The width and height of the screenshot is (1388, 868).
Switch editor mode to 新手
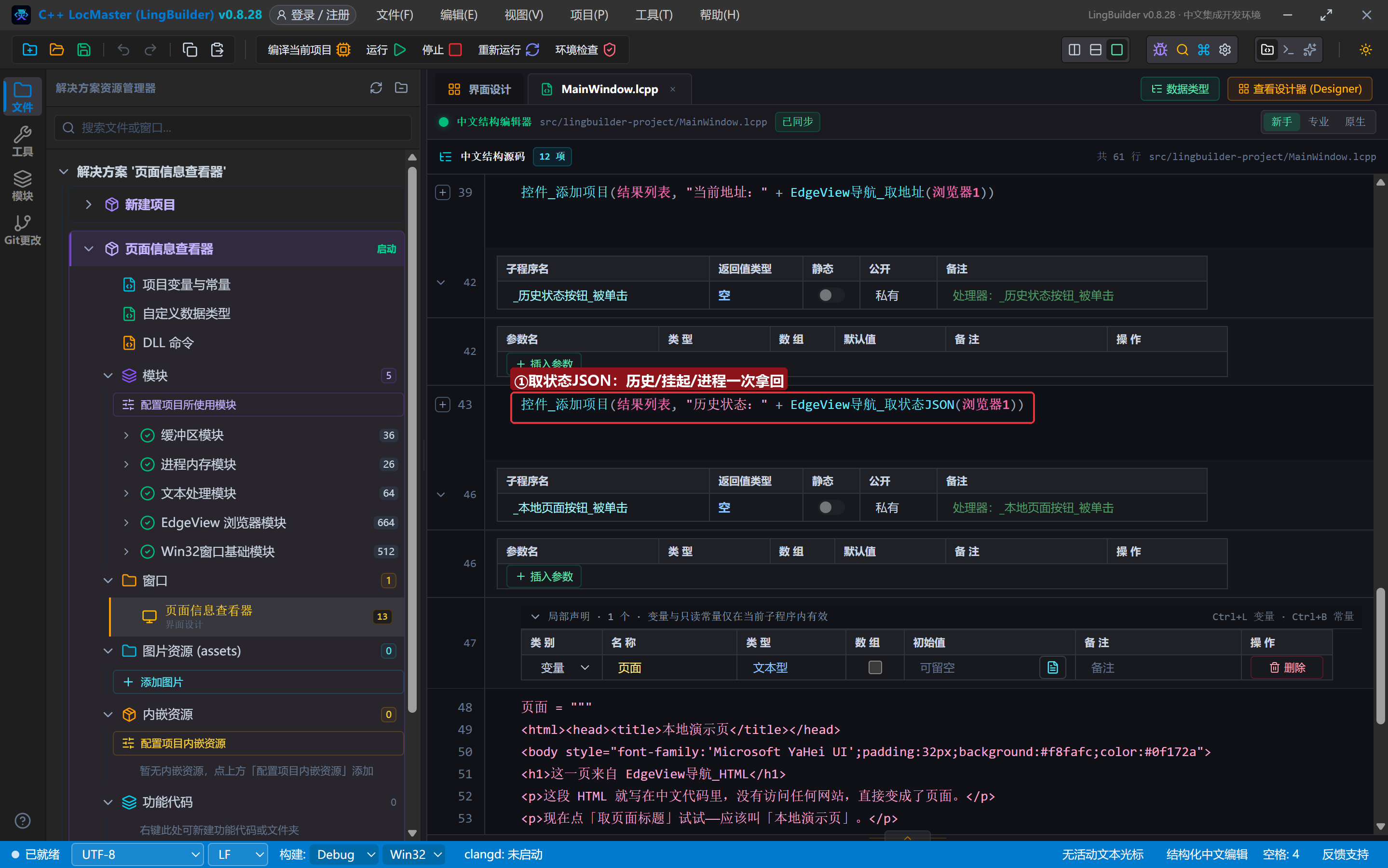[1281, 121]
